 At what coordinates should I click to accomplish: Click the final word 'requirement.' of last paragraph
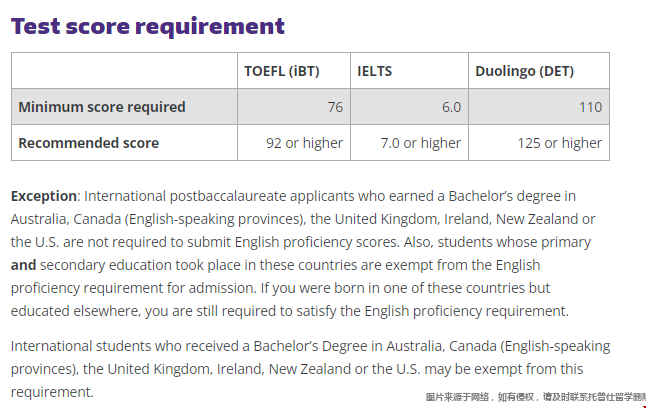[x=52, y=392]
